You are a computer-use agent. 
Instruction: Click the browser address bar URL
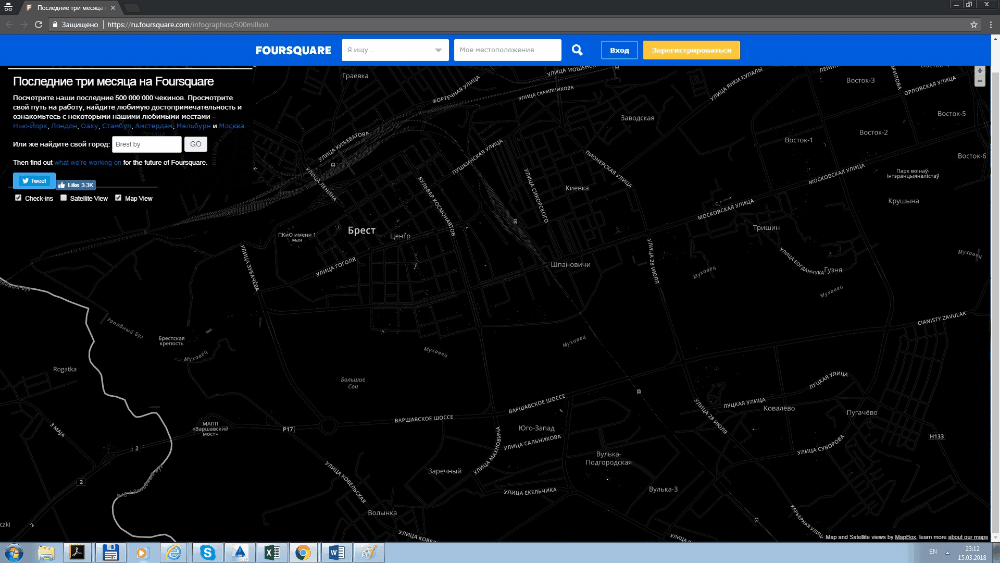point(188,25)
